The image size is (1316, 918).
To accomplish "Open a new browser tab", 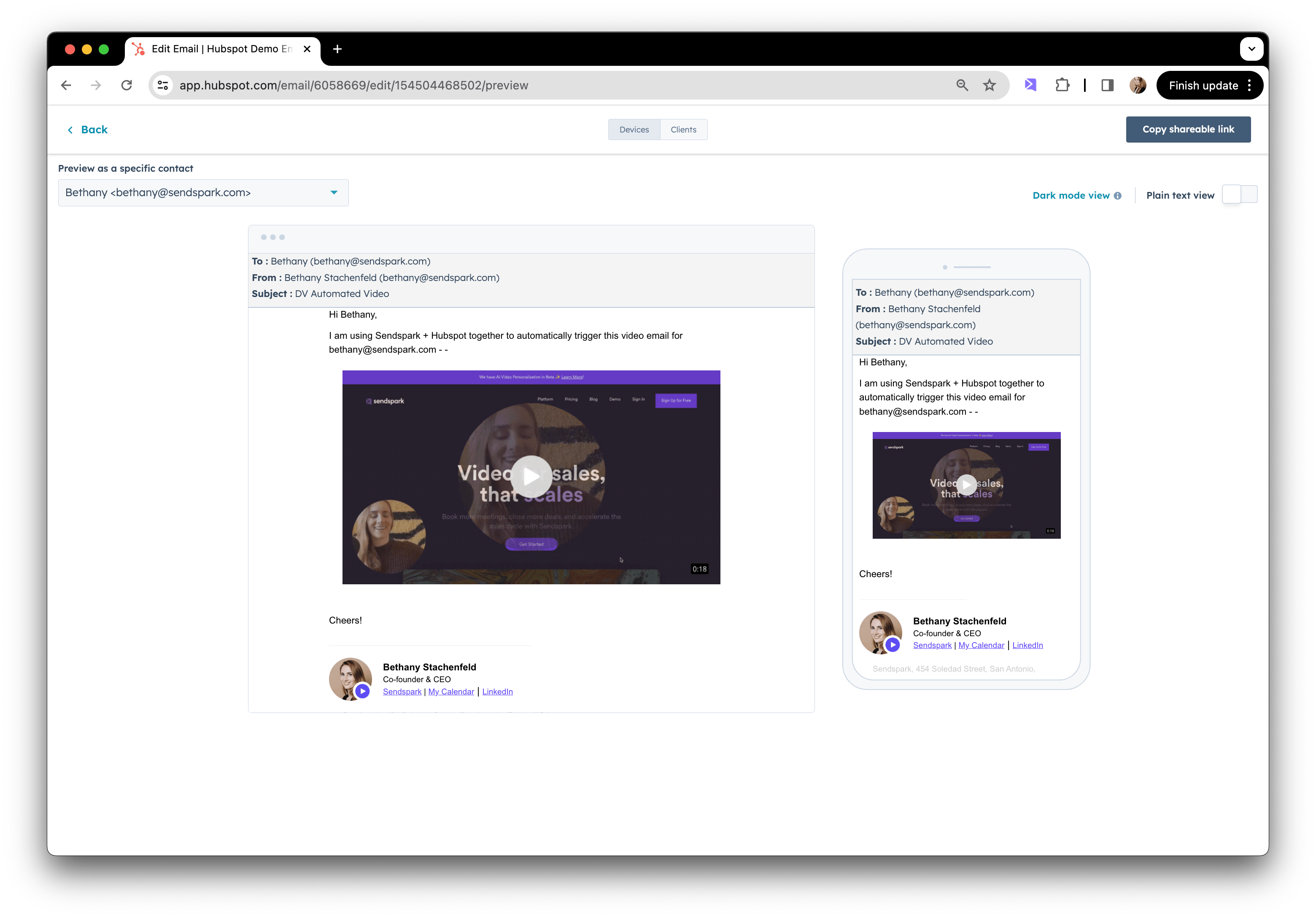I will (337, 49).
